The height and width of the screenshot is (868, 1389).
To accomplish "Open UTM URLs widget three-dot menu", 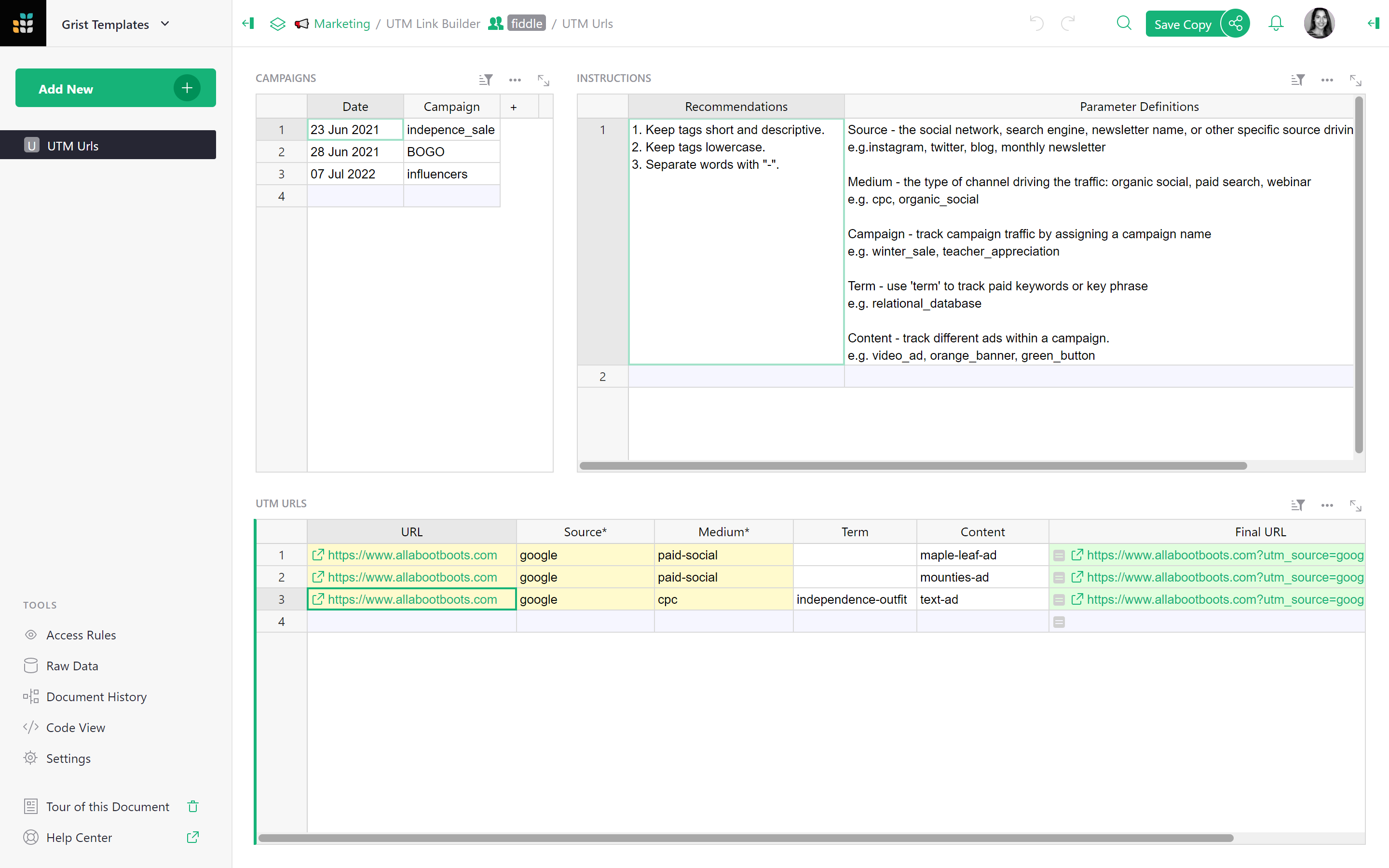I will pos(1326,505).
